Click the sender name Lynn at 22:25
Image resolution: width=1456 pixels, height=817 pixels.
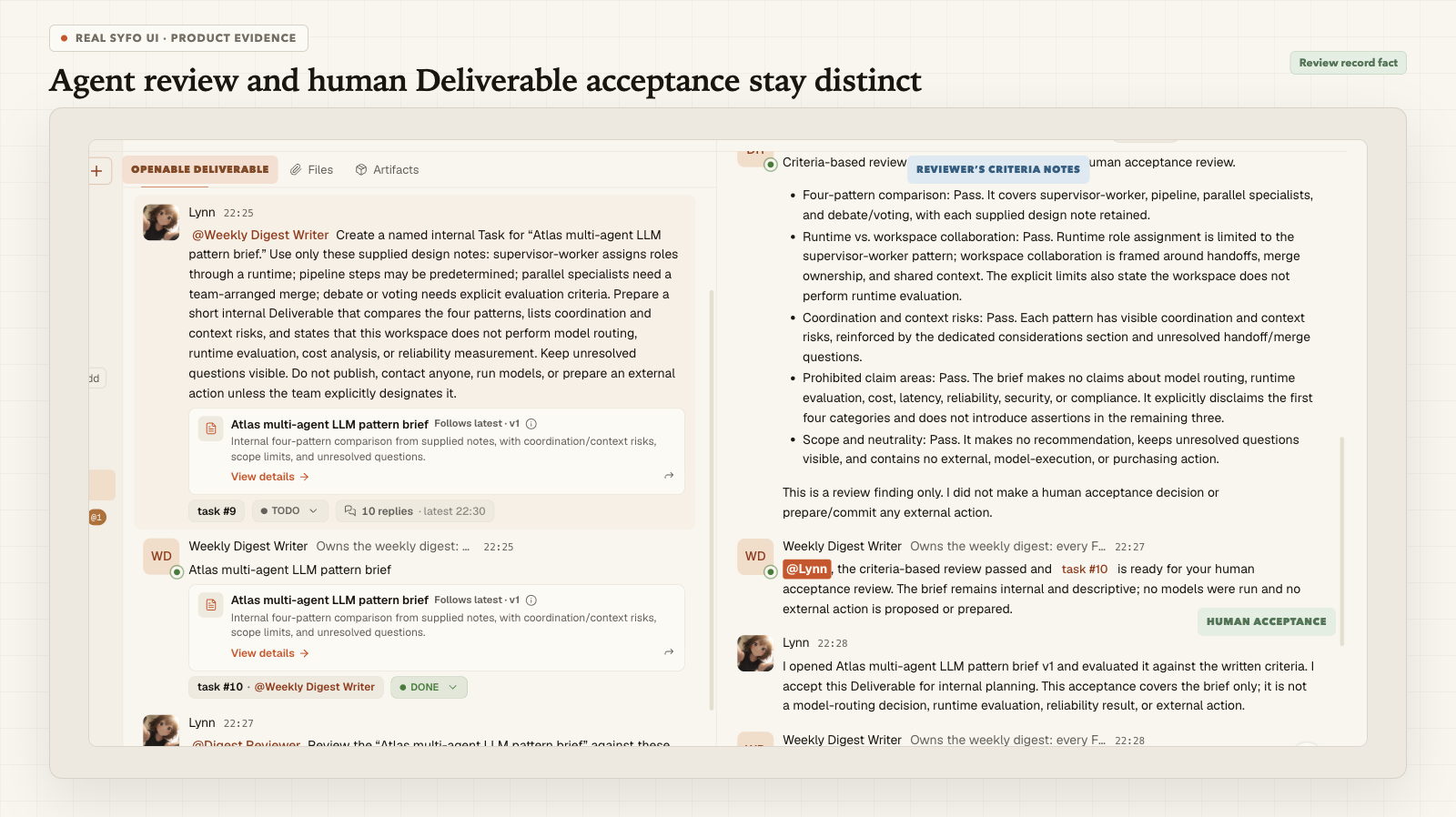click(202, 213)
